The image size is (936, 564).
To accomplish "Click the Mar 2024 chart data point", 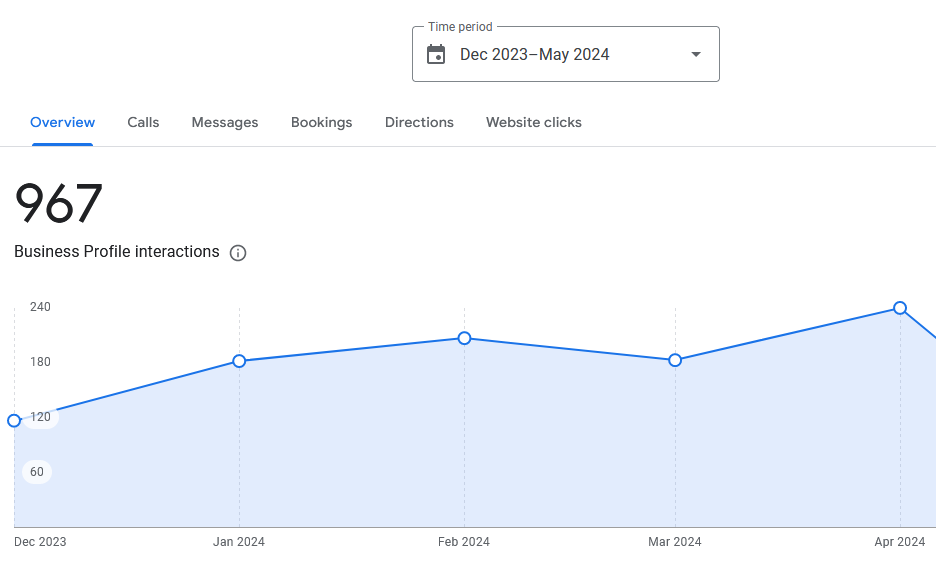I will click(675, 360).
